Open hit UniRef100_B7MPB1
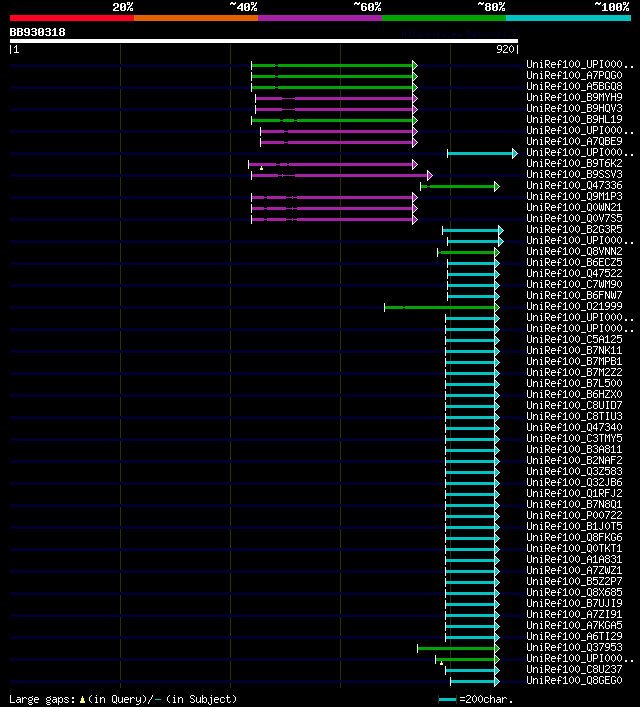Image resolution: width=640 pixels, height=707 pixels. click(x=574, y=361)
